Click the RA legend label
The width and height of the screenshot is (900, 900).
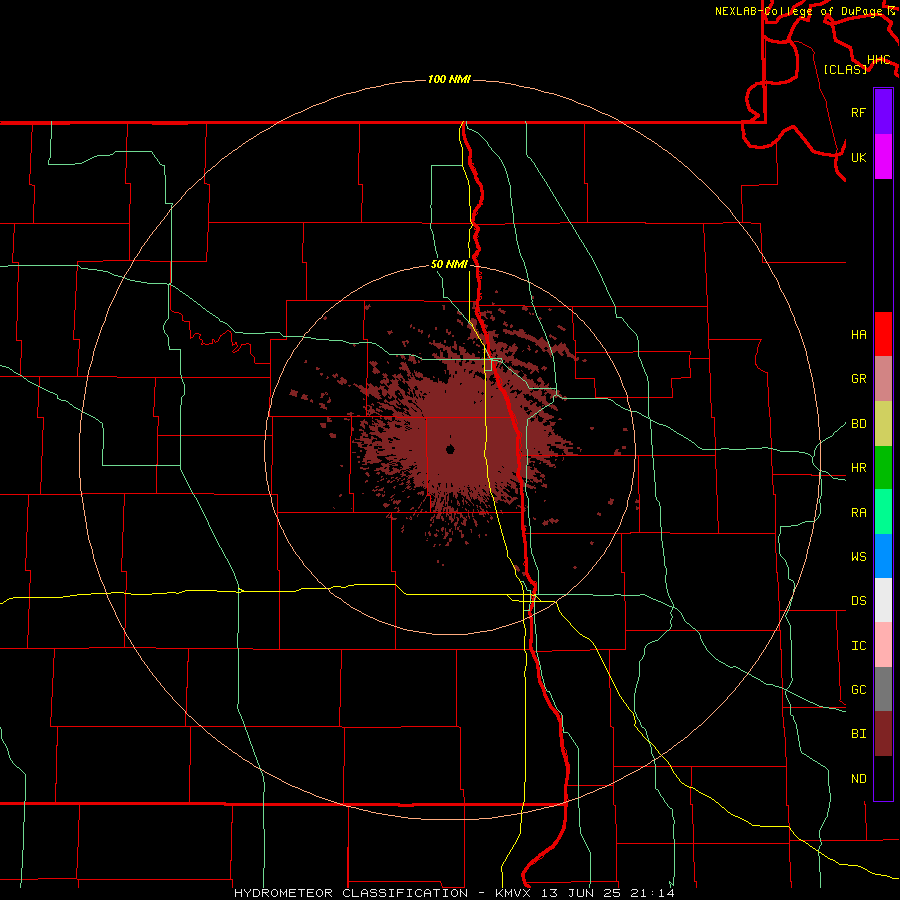pyautogui.click(x=858, y=512)
